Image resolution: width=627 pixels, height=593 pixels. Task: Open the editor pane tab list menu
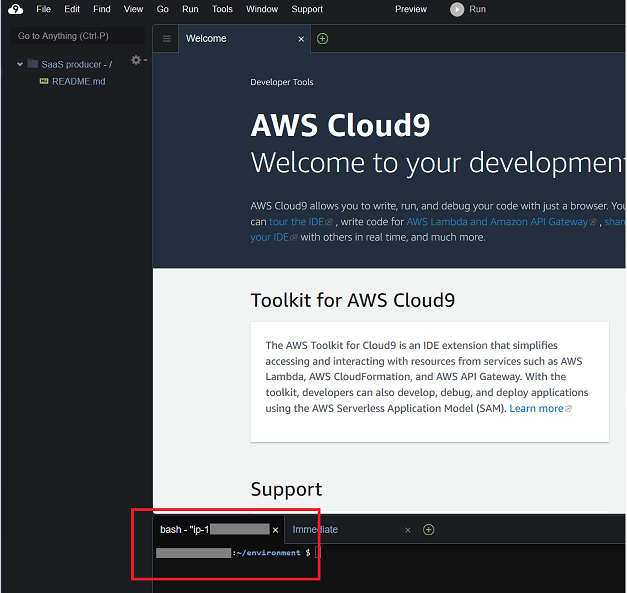click(x=166, y=39)
